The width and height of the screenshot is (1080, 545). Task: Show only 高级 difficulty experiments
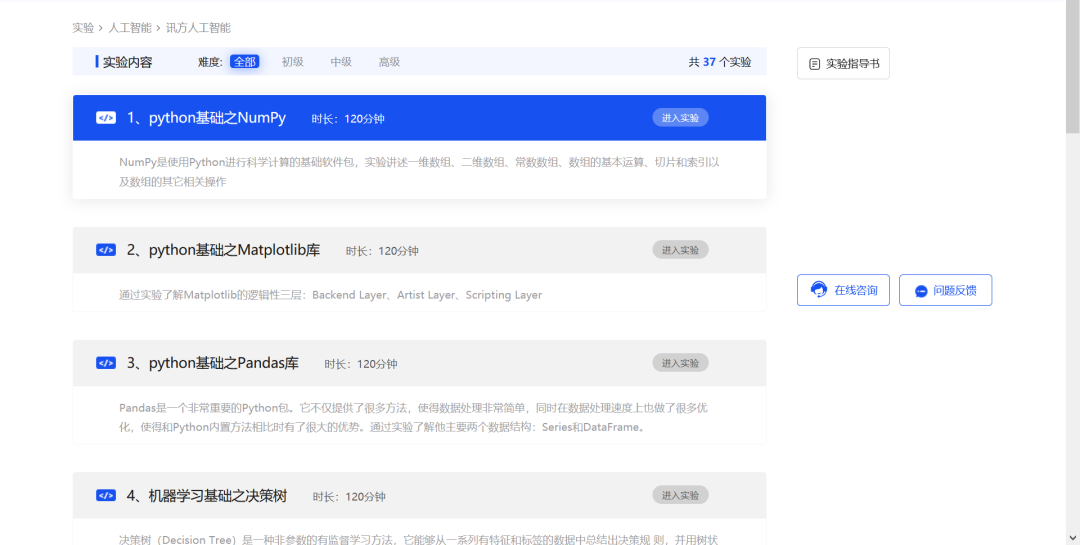389,62
